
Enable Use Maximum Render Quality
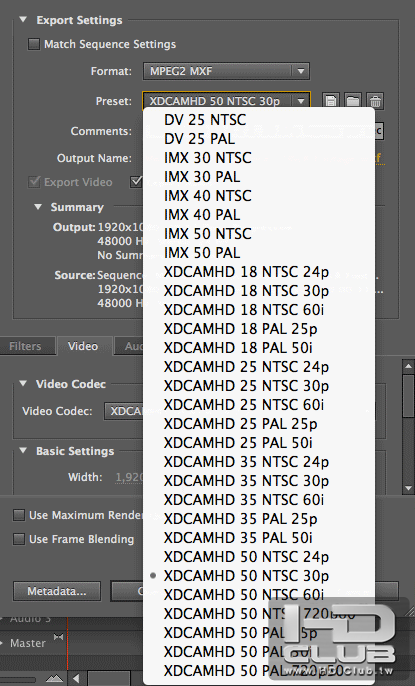[x=19, y=515]
